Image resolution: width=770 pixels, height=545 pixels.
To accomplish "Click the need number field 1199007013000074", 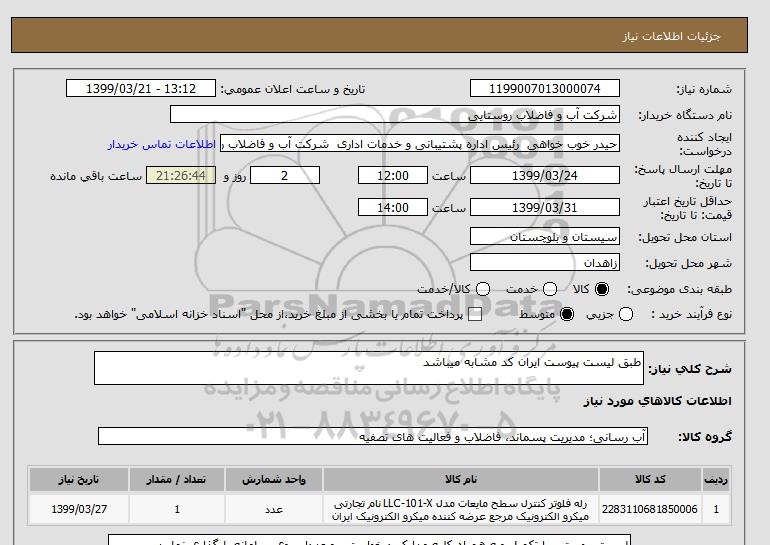I will click(545, 89).
